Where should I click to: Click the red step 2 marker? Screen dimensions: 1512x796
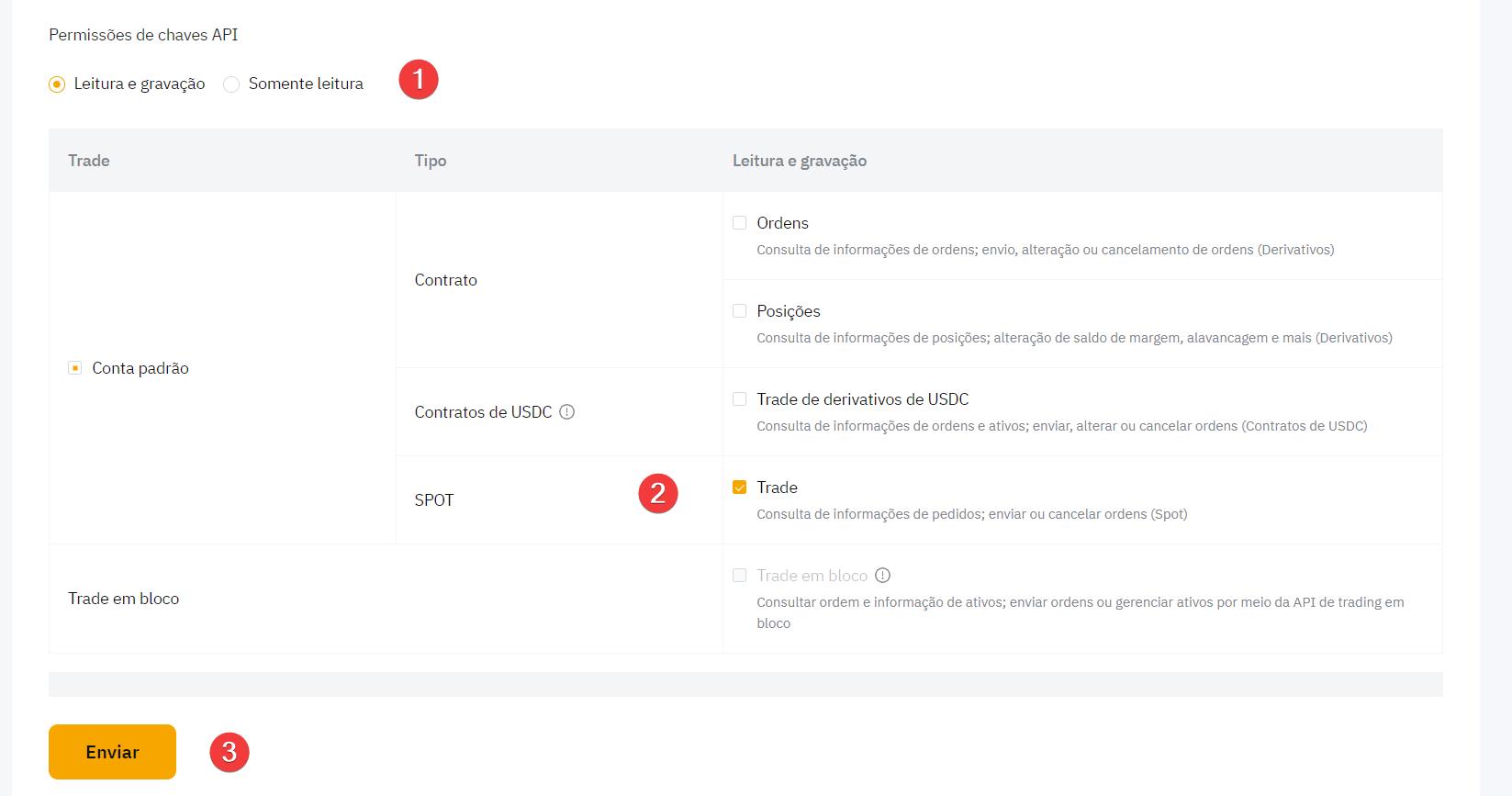tap(657, 494)
